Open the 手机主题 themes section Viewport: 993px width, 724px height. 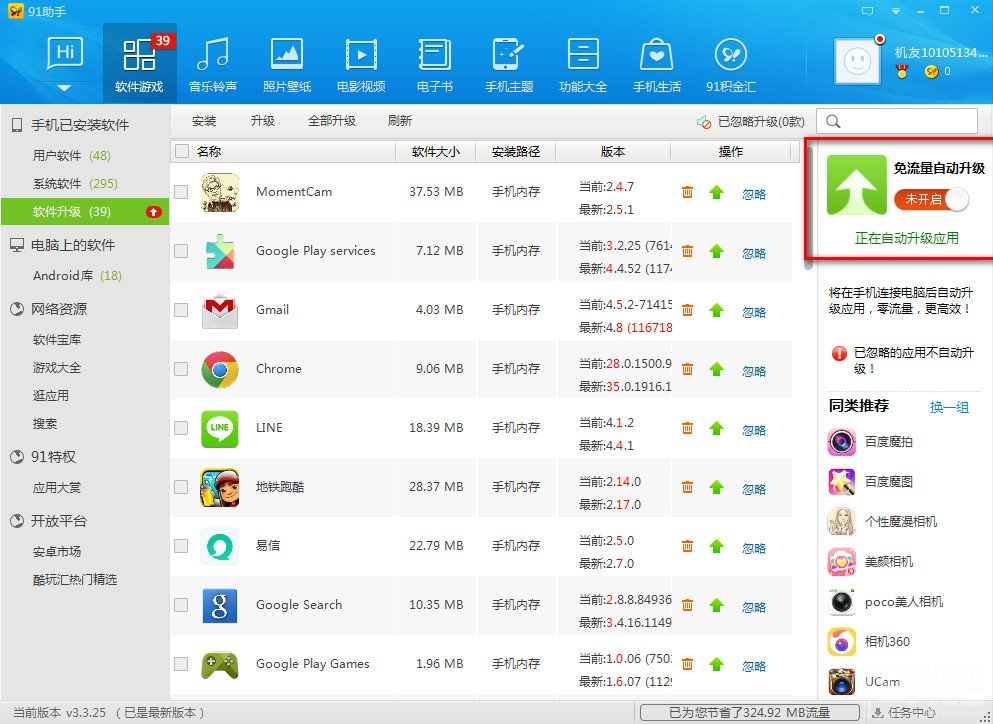tap(509, 64)
